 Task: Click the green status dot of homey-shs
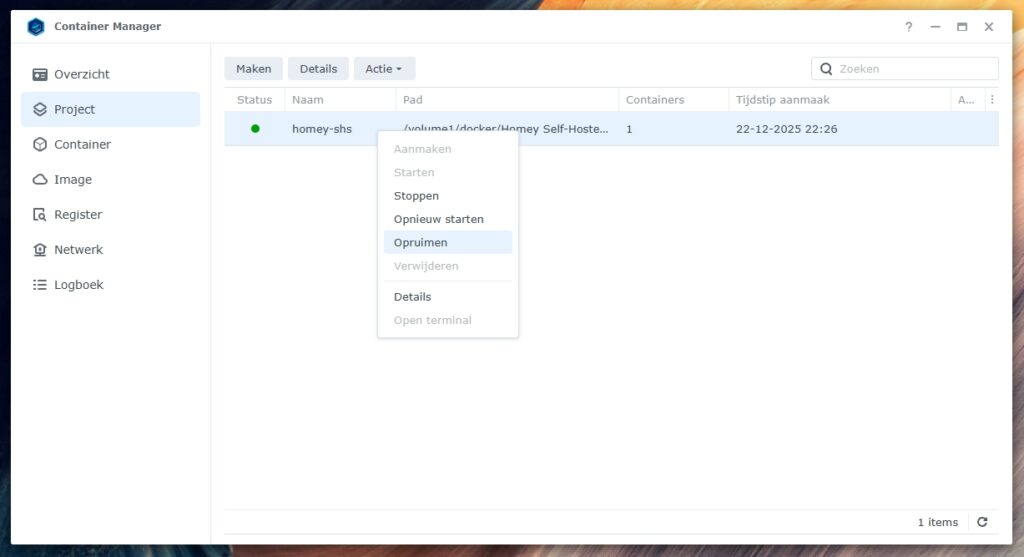click(x=255, y=128)
